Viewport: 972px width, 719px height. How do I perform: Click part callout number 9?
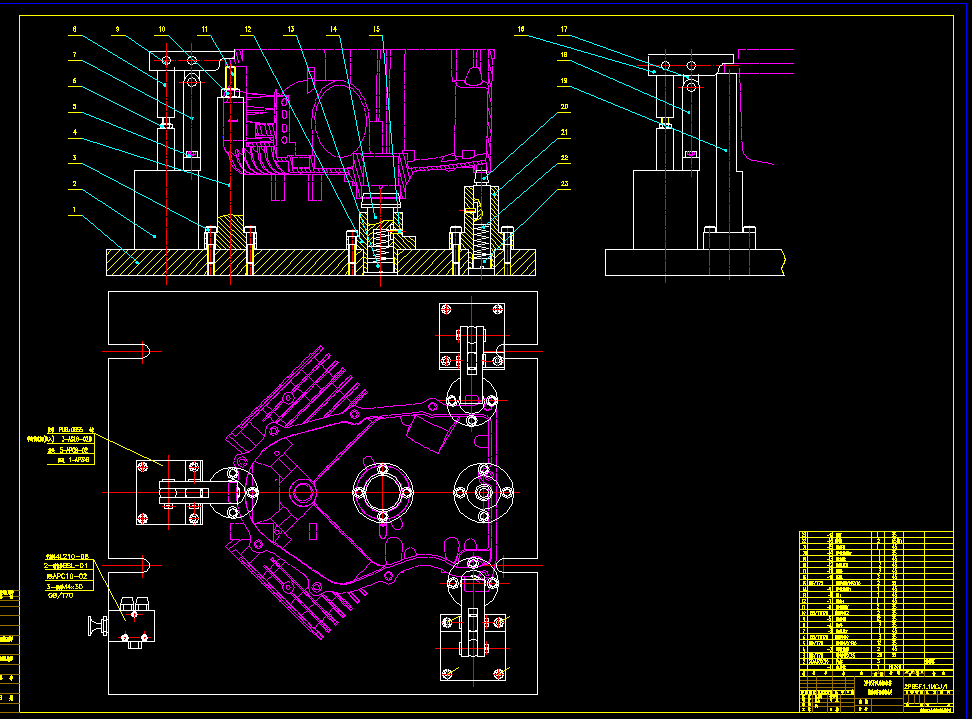pyautogui.click(x=117, y=29)
